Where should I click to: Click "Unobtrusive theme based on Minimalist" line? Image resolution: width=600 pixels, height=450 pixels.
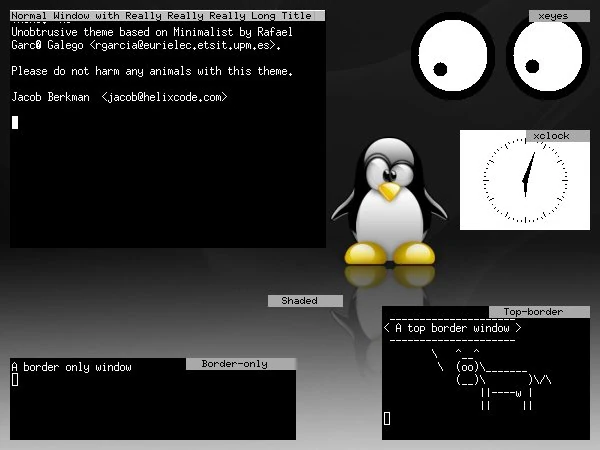[x=152, y=32]
